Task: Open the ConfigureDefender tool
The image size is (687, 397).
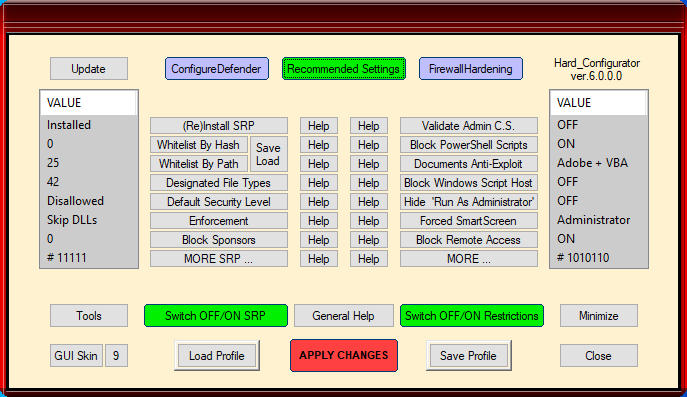Action: tap(216, 69)
